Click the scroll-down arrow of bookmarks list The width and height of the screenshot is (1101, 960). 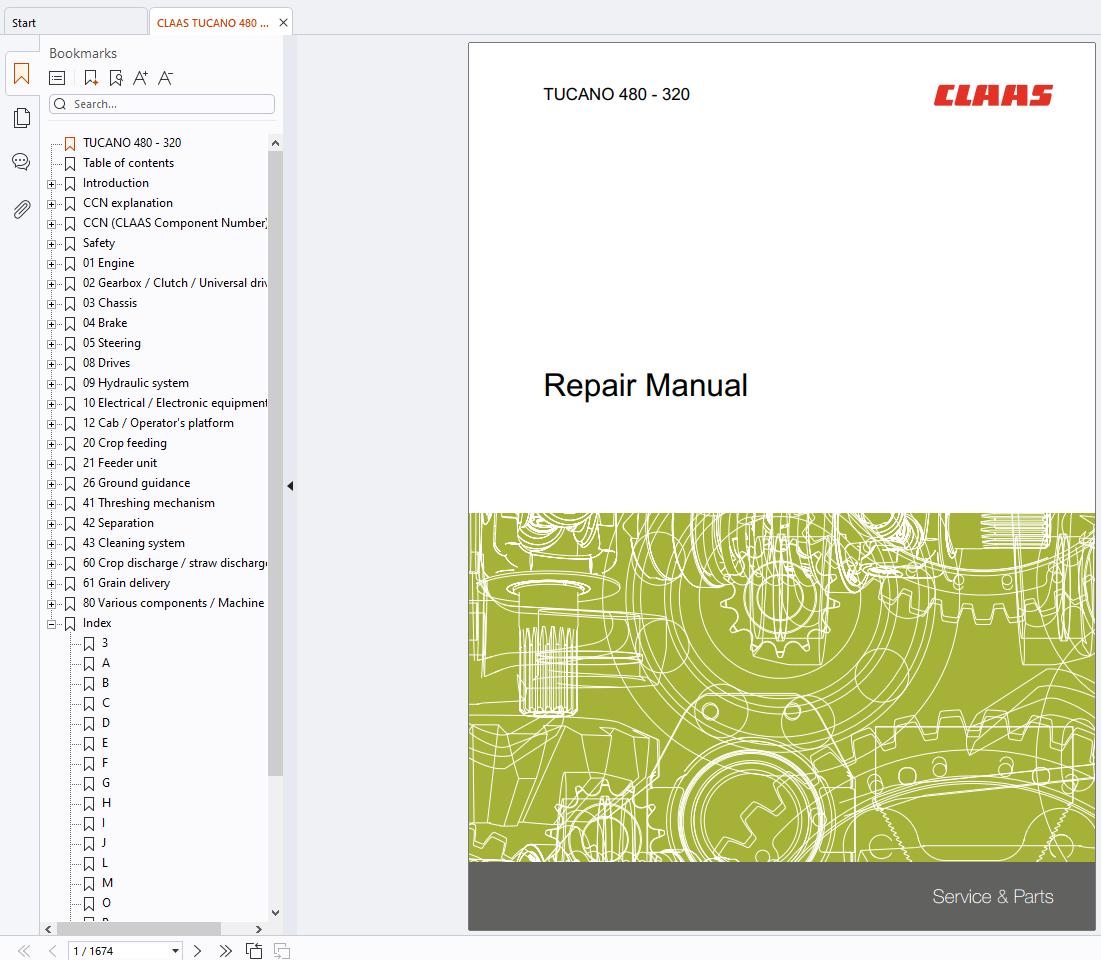pos(275,913)
